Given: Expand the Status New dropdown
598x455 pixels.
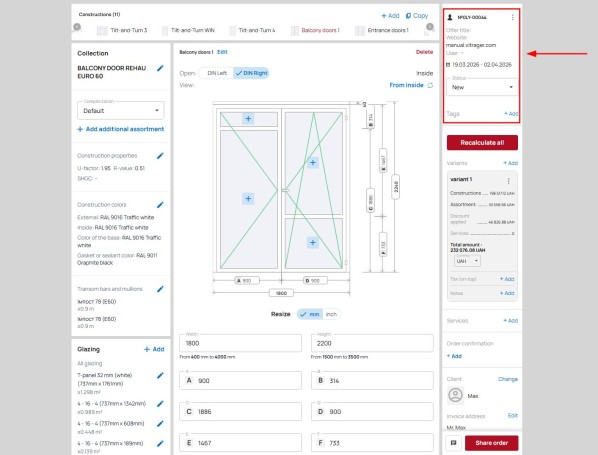Looking at the screenshot, I should (x=482, y=87).
